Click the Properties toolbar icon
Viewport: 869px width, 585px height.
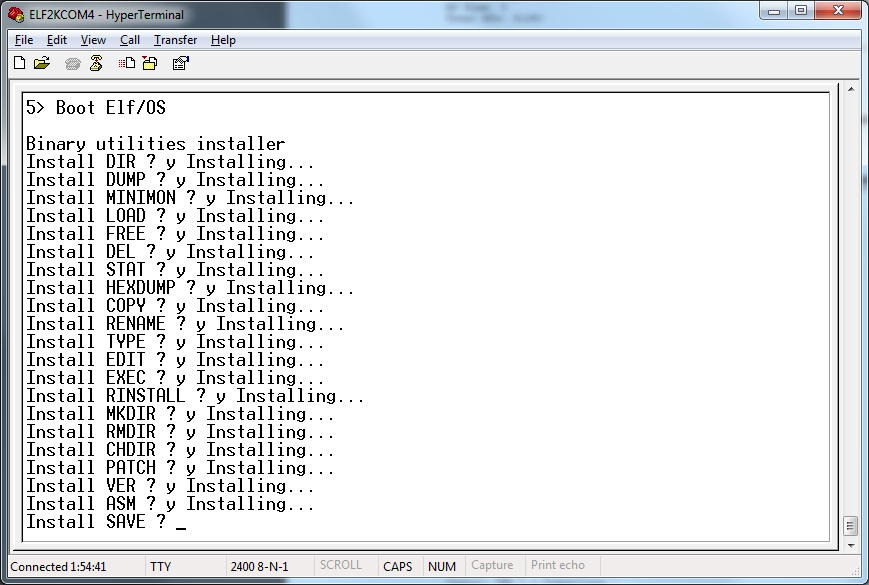click(180, 63)
